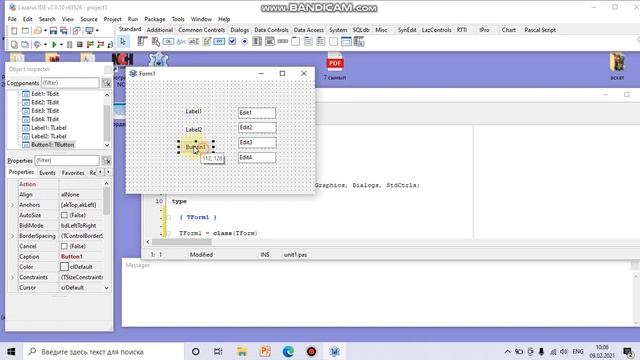Expand the BorderSpacing property
The image size is (640, 360).
point(12,236)
